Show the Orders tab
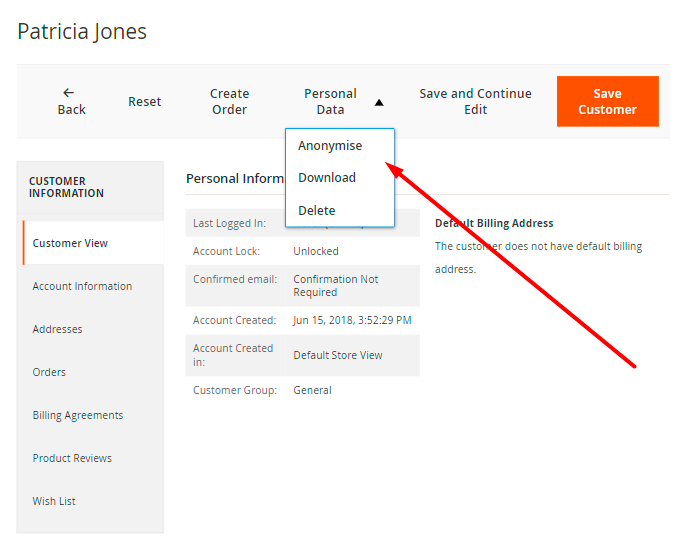This screenshot has height=547, width=684. pyautogui.click(x=49, y=372)
